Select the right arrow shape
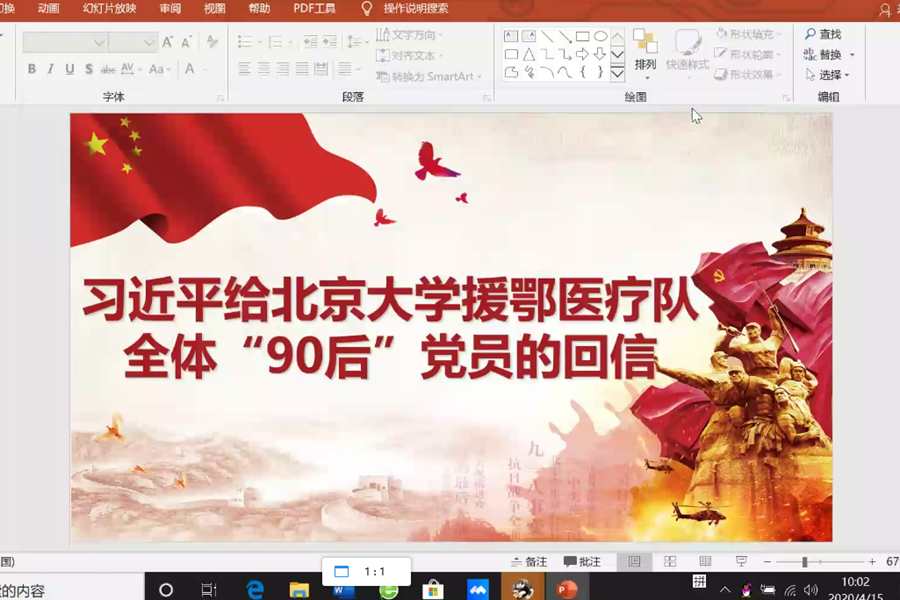This screenshot has height=600, width=900. 582,55
